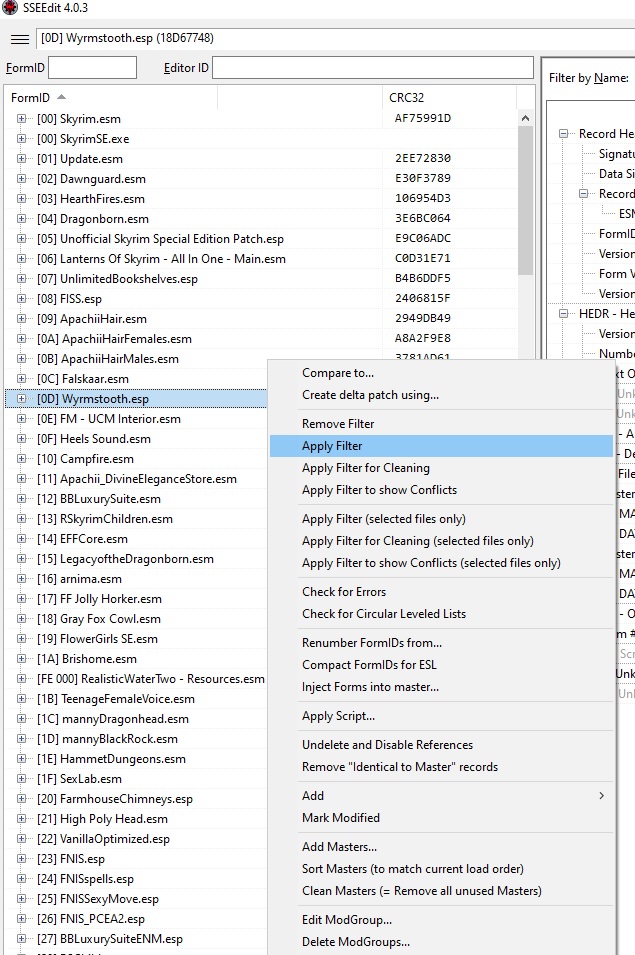The height and width of the screenshot is (955, 635).
Task: Sort by the CRC32 column header
Action: (449, 97)
